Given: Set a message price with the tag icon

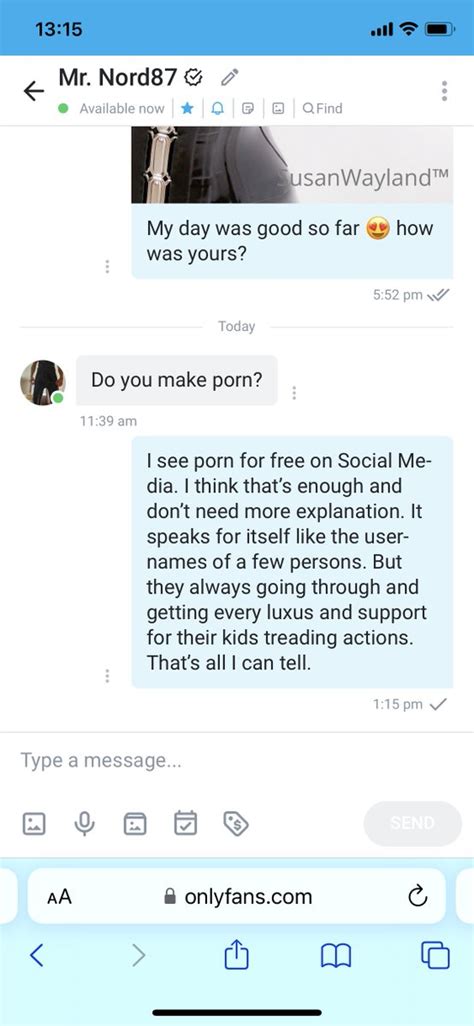Looking at the screenshot, I should pyautogui.click(x=236, y=823).
